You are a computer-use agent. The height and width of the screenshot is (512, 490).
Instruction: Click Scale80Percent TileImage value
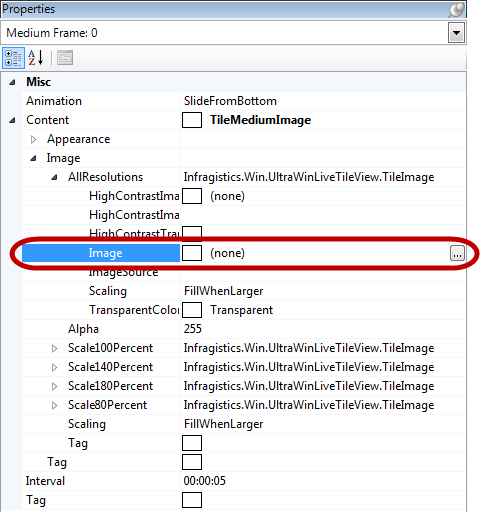[309, 405]
